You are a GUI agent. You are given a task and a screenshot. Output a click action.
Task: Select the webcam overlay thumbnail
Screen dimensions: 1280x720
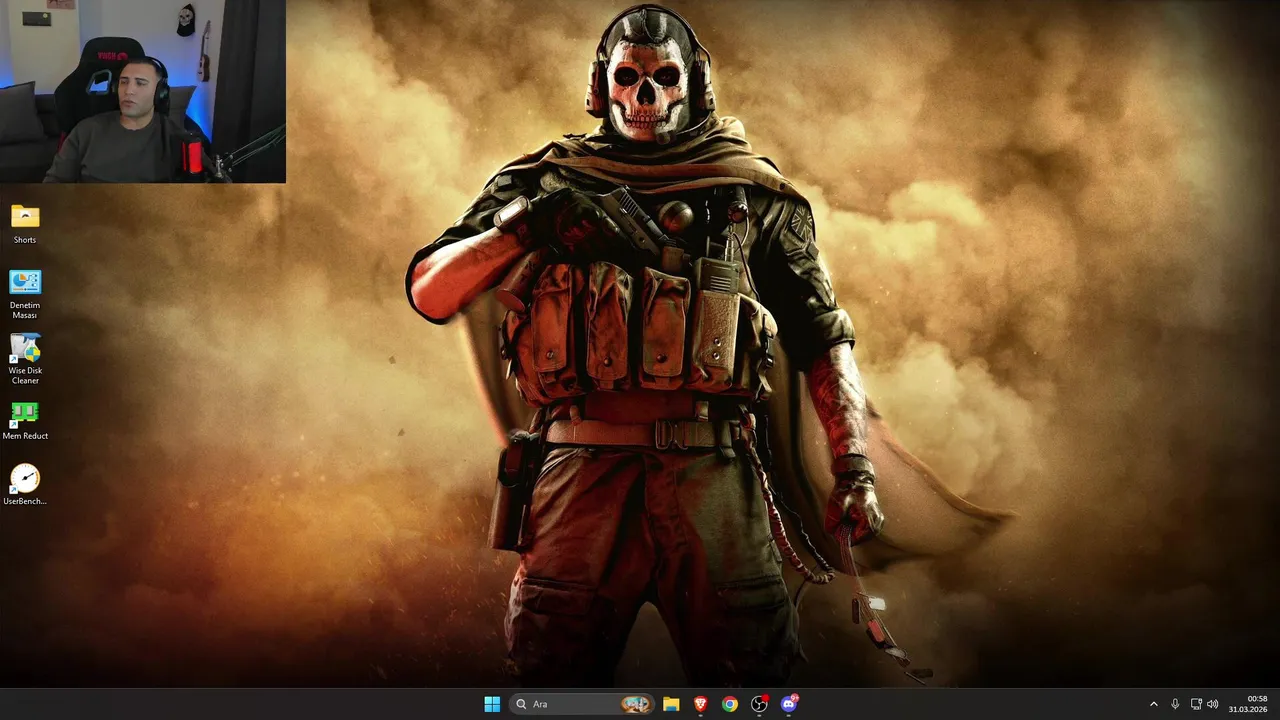tap(143, 91)
